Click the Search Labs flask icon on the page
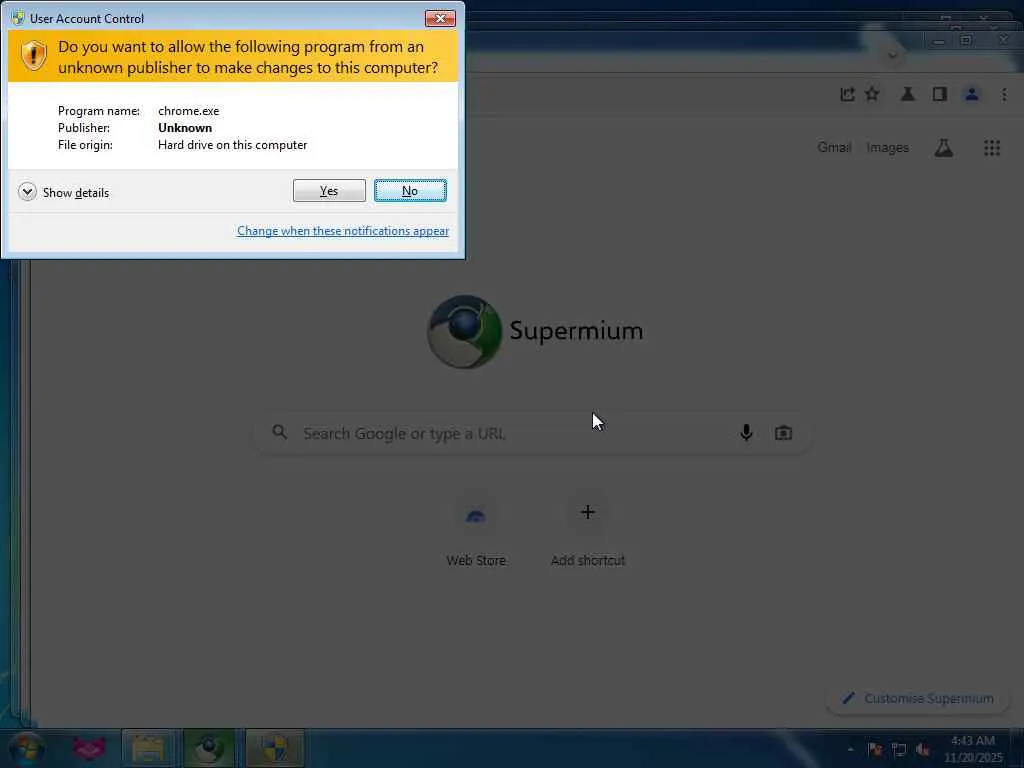Image resolution: width=1024 pixels, height=768 pixels. [944, 148]
